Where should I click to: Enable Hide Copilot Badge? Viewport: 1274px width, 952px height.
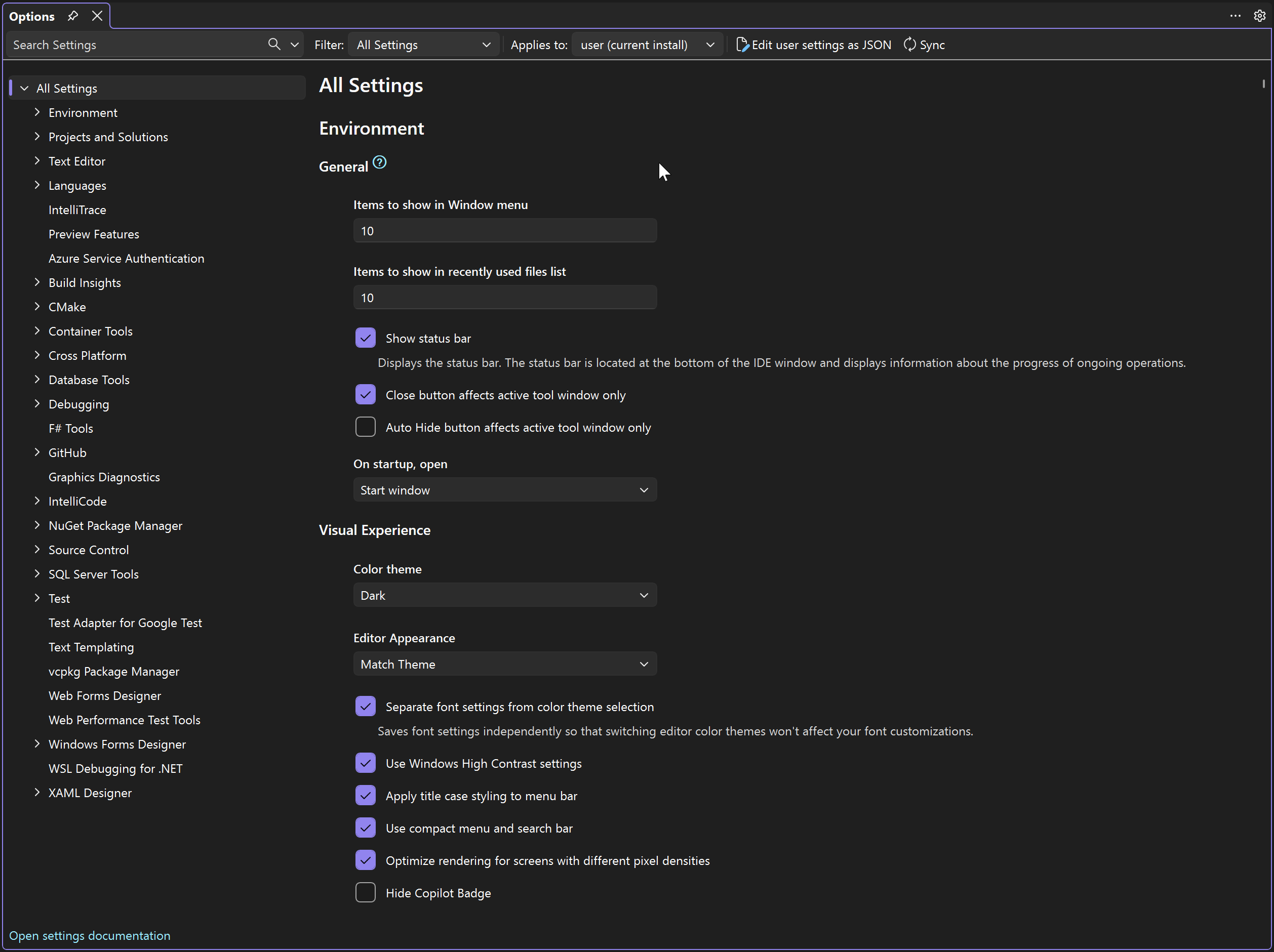coord(365,892)
